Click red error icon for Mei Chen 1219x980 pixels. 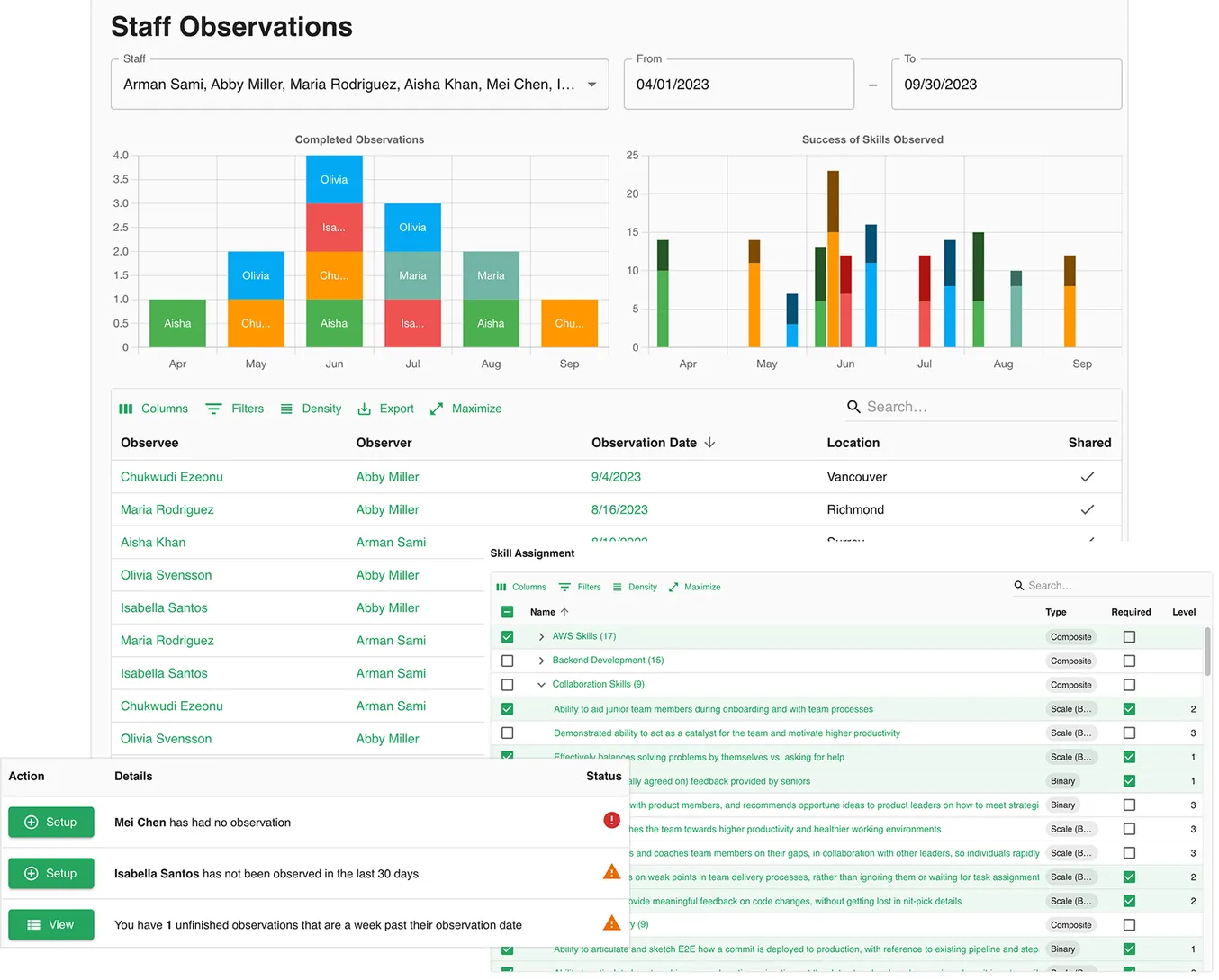[611, 820]
